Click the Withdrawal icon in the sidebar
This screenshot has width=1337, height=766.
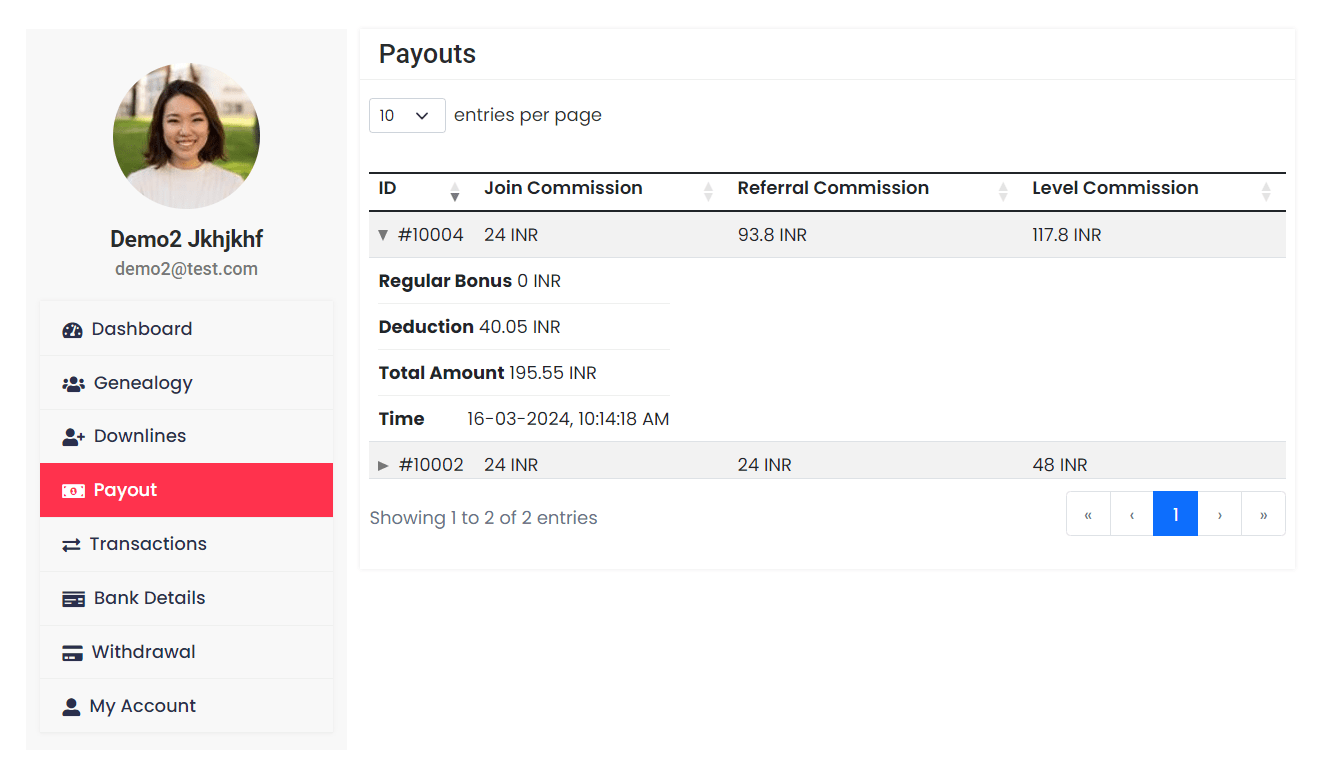pyautogui.click(x=72, y=651)
